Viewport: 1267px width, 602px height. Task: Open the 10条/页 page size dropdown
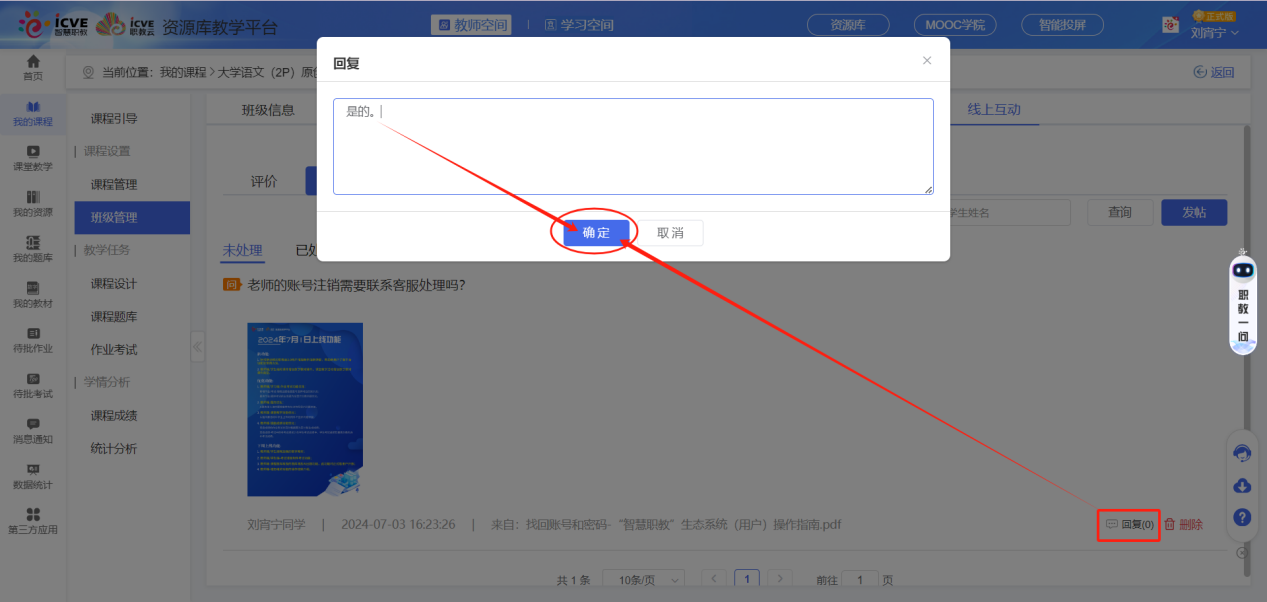point(650,580)
